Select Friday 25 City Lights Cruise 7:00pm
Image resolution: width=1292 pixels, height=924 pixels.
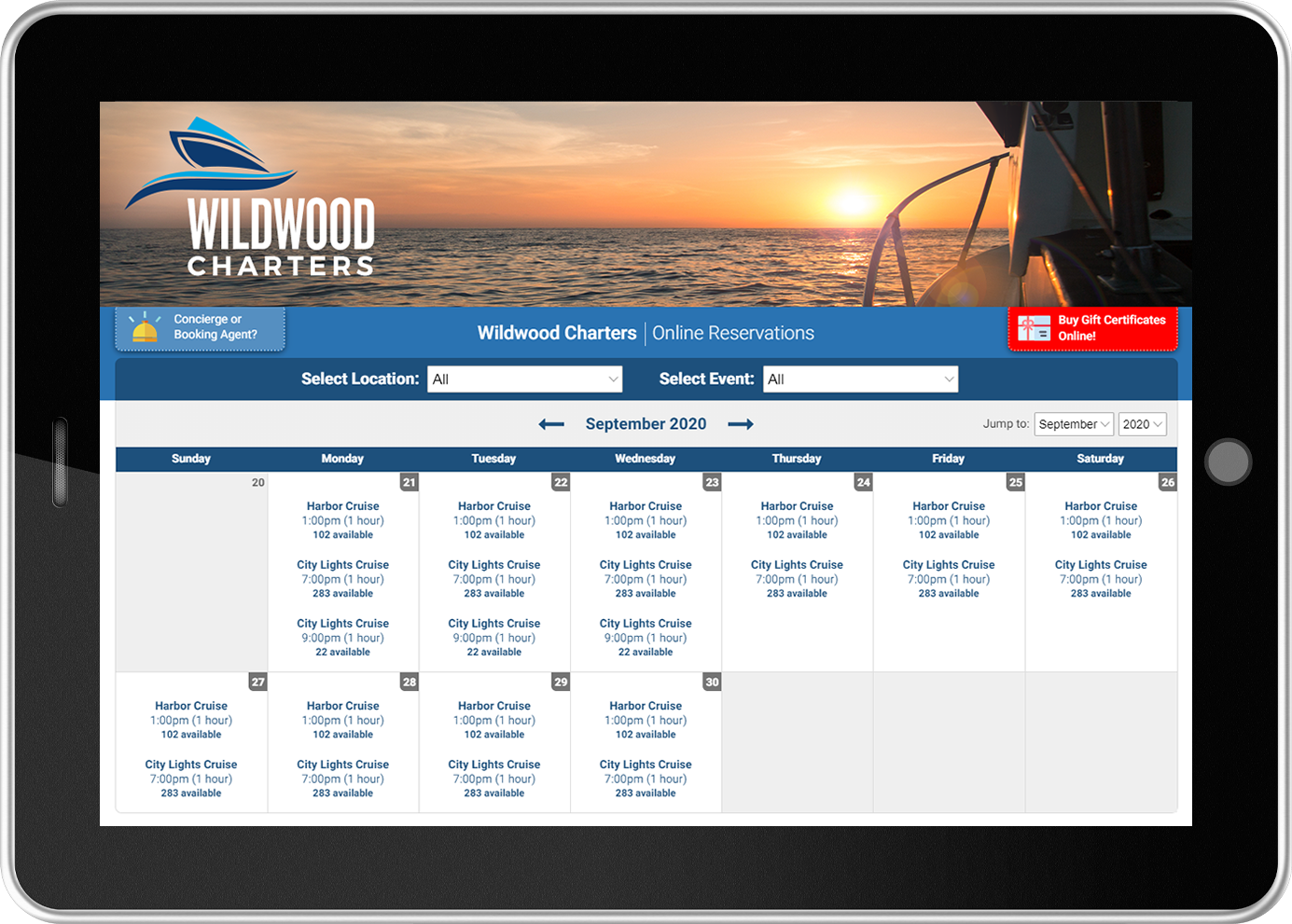[x=949, y=579]
